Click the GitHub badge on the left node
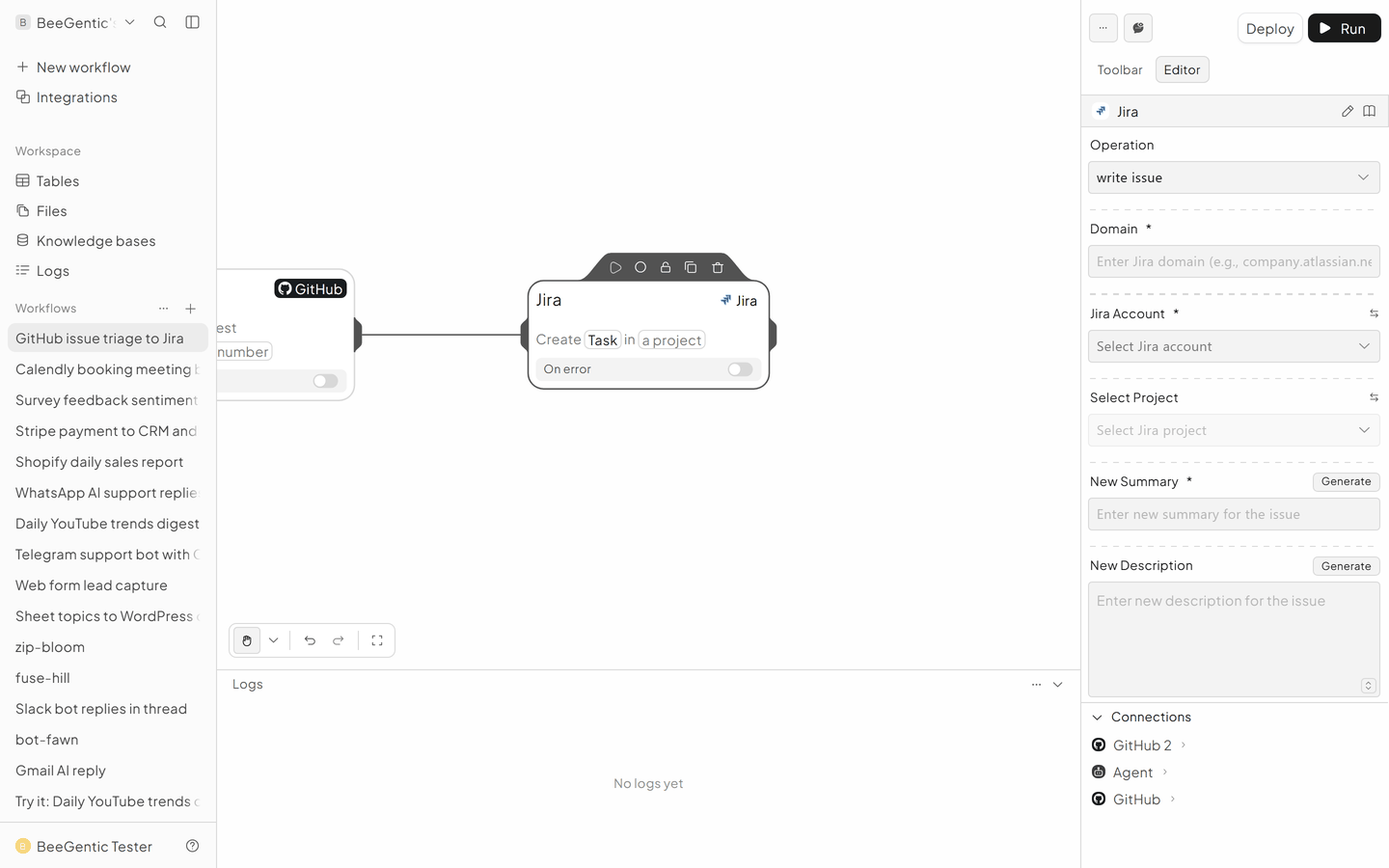The image size is (1389, 868). tap(311, 288)
